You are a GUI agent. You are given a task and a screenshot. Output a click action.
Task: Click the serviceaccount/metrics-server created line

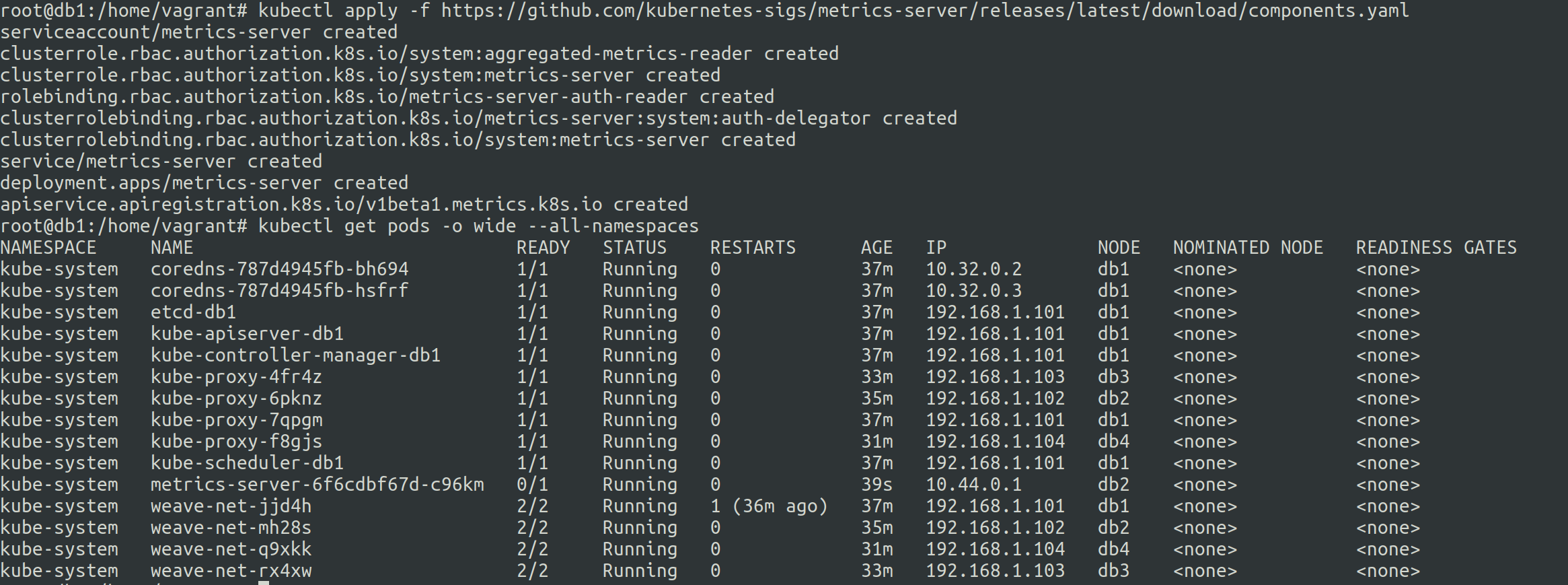click(198, 32)
